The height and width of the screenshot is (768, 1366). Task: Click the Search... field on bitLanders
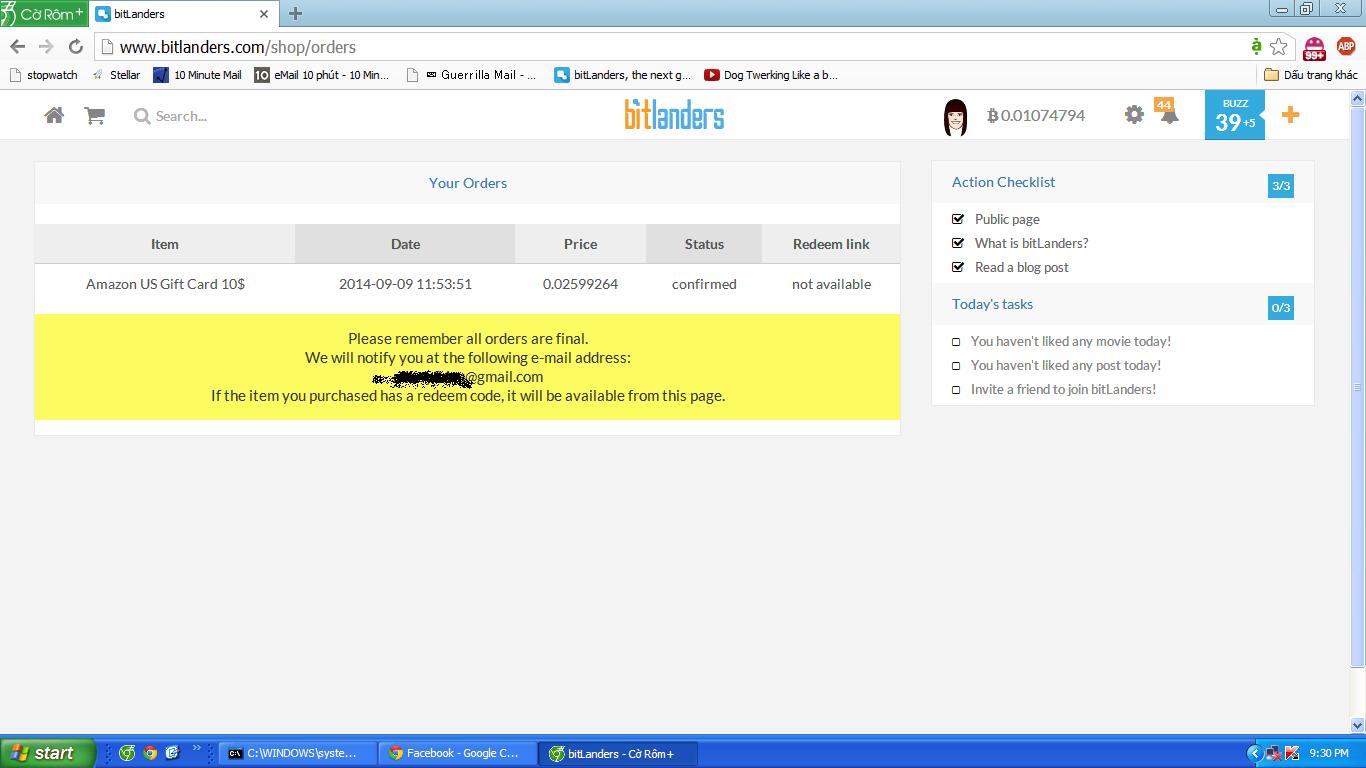181,116
